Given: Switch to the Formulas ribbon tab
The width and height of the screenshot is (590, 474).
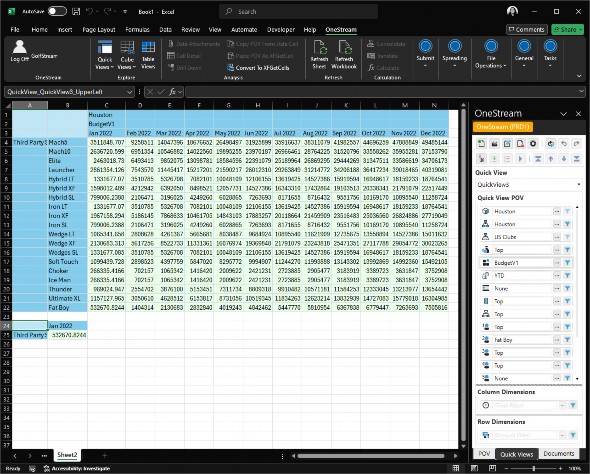Looking at the screenshot, I should pos(137,29).
